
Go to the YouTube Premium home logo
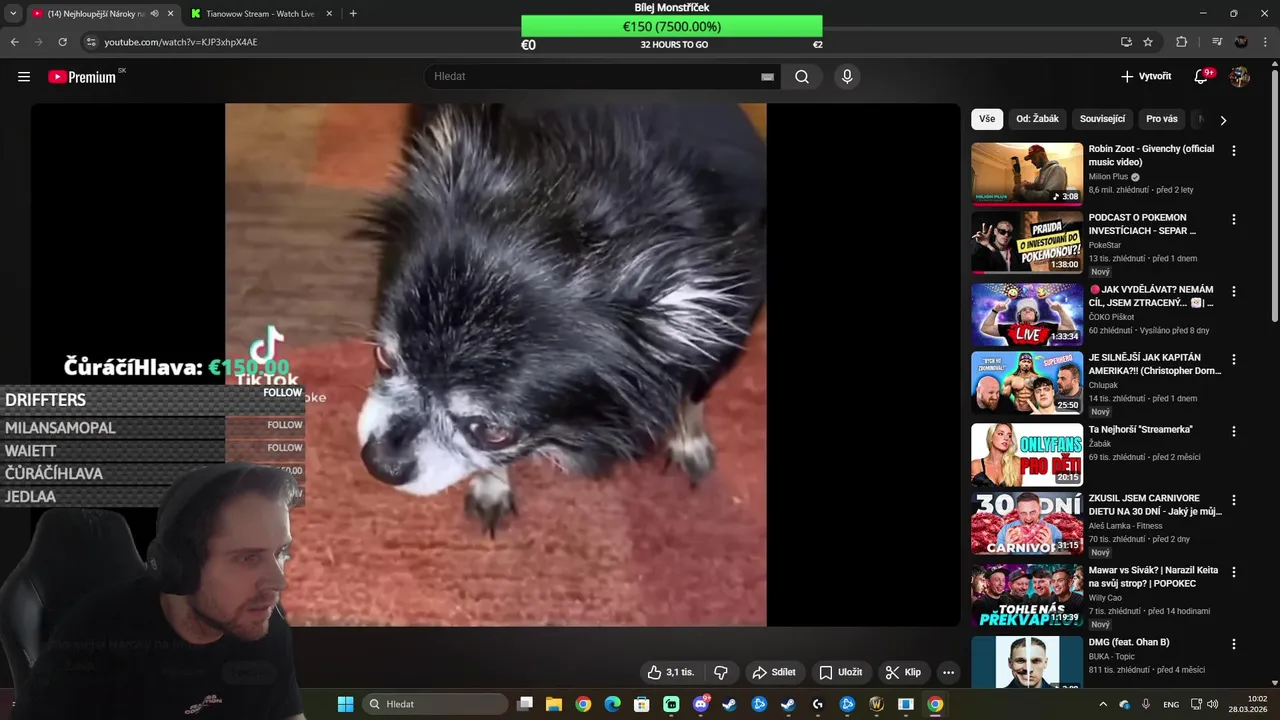tap(82, 77)
